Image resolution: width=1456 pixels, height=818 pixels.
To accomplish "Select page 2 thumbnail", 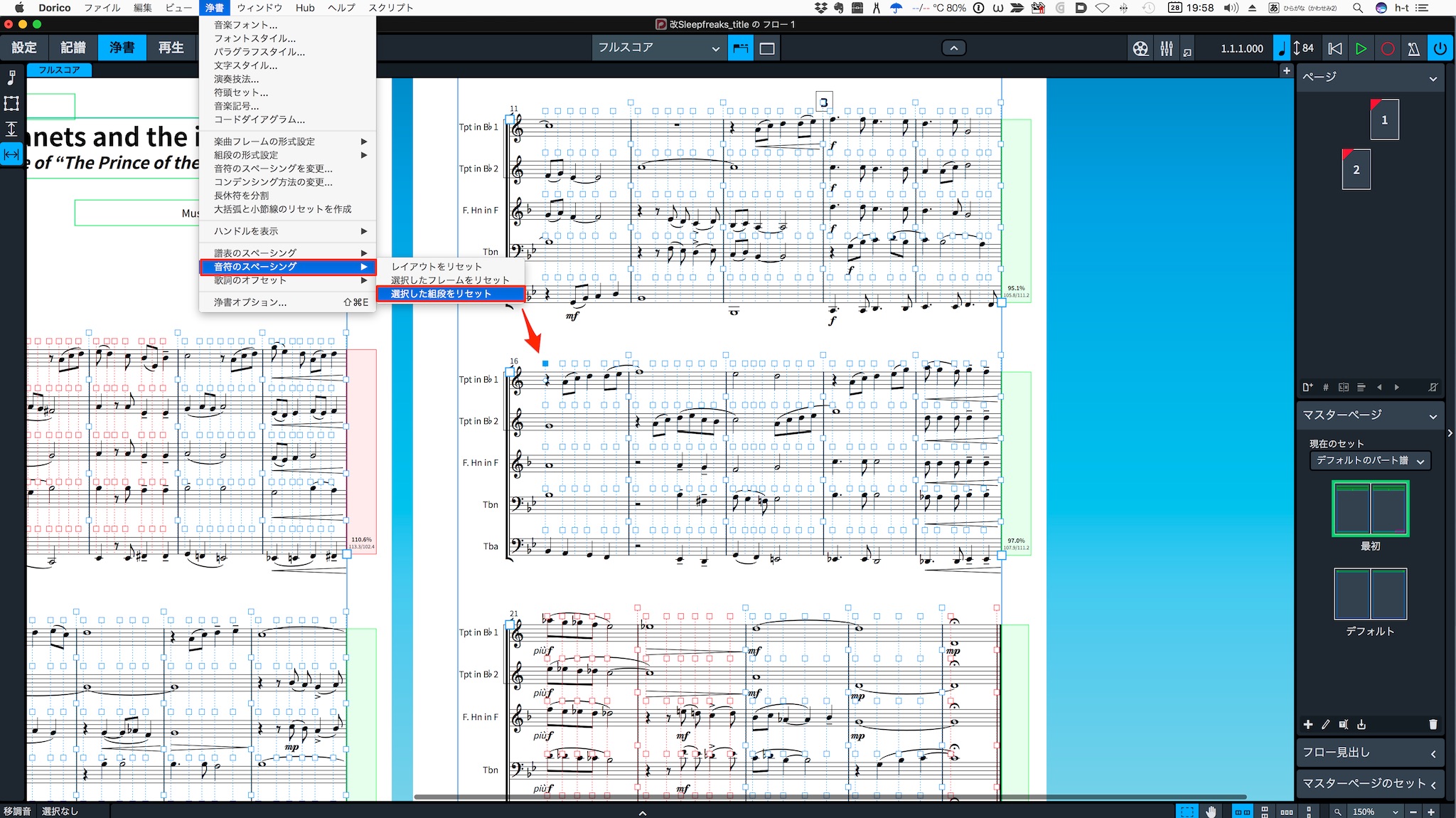I will [1356, 169].
